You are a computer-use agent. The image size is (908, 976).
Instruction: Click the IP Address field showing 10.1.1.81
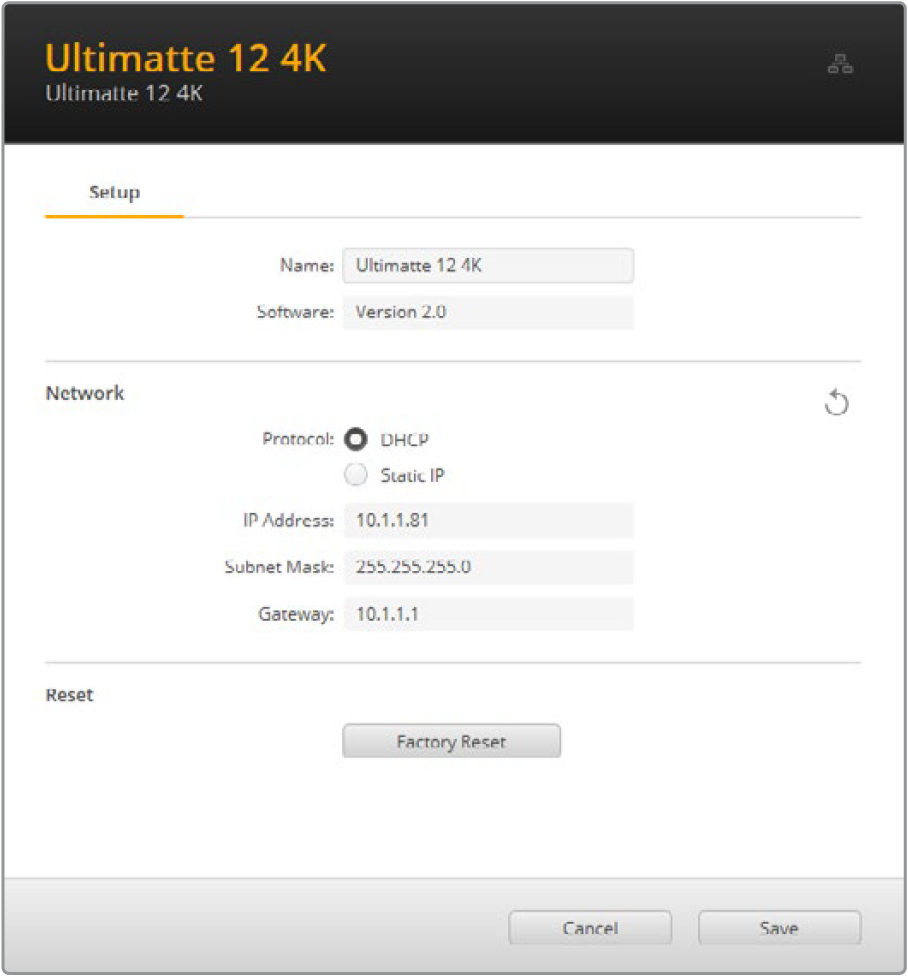[x=488, y=521]
